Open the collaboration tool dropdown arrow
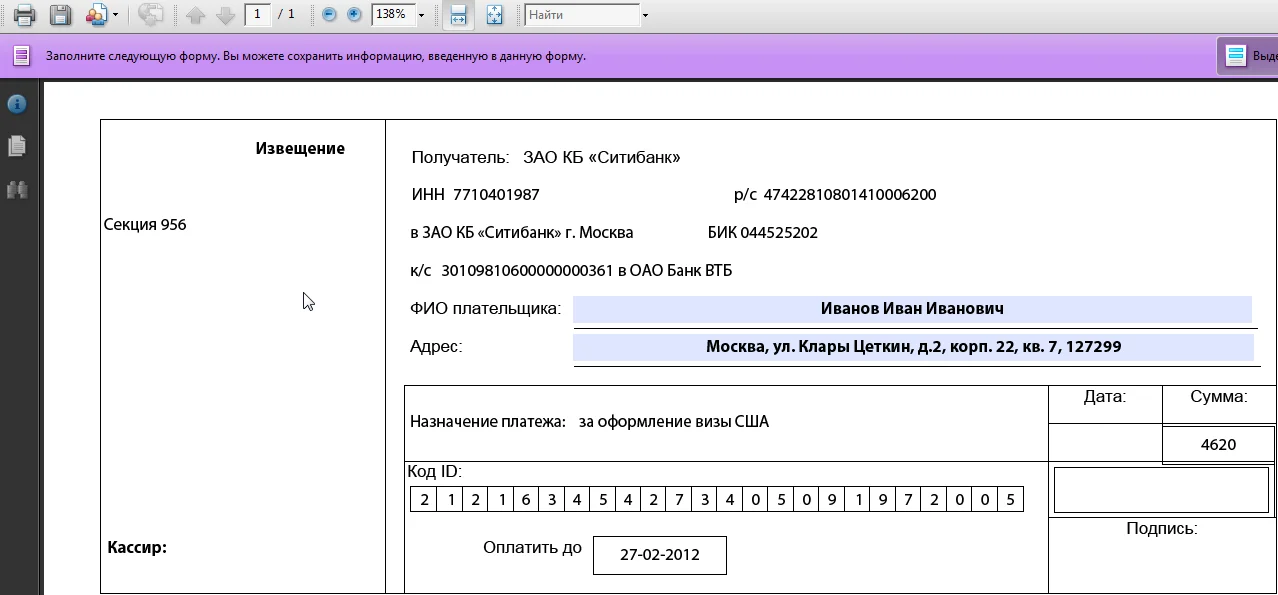The height and width of the screenshot is (595, 1278). tap(116, 15)
